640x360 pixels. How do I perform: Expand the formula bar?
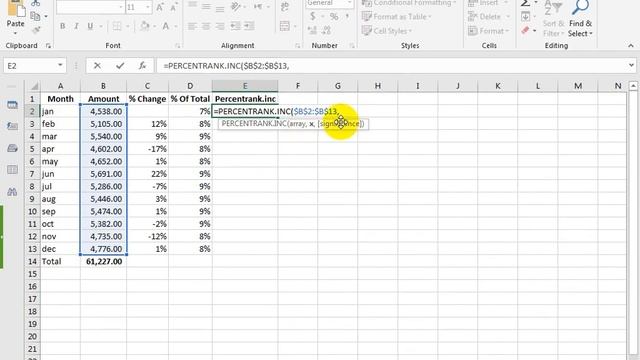pos(631,65)
